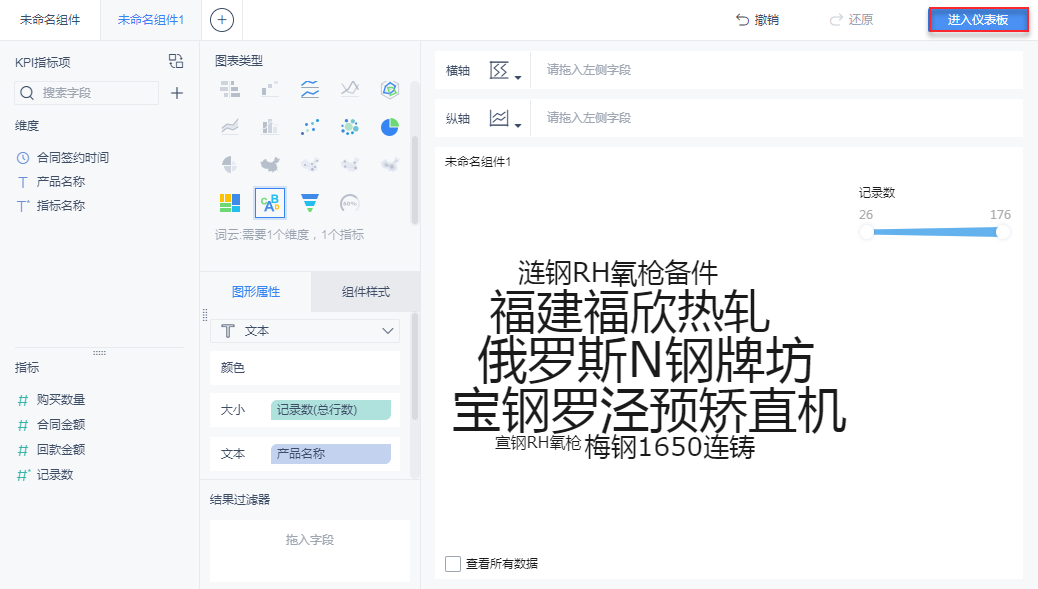Select the range line chart icon
This screenshot has width=1038, height=589.
coord(350,89)
